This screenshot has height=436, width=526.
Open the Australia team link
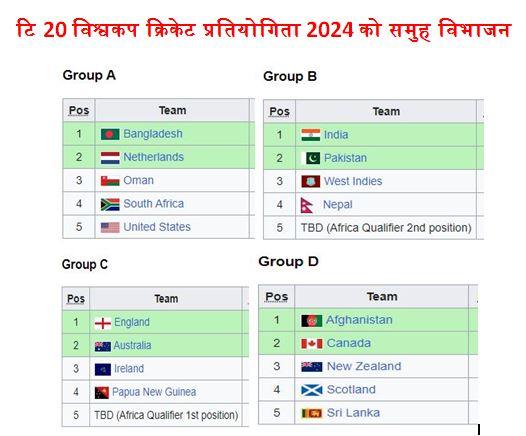[132, 345]
